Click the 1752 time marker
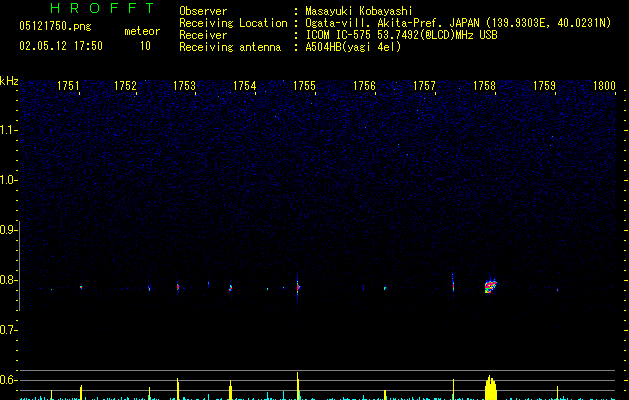This screenshot has height=400, width=629. 125,86
